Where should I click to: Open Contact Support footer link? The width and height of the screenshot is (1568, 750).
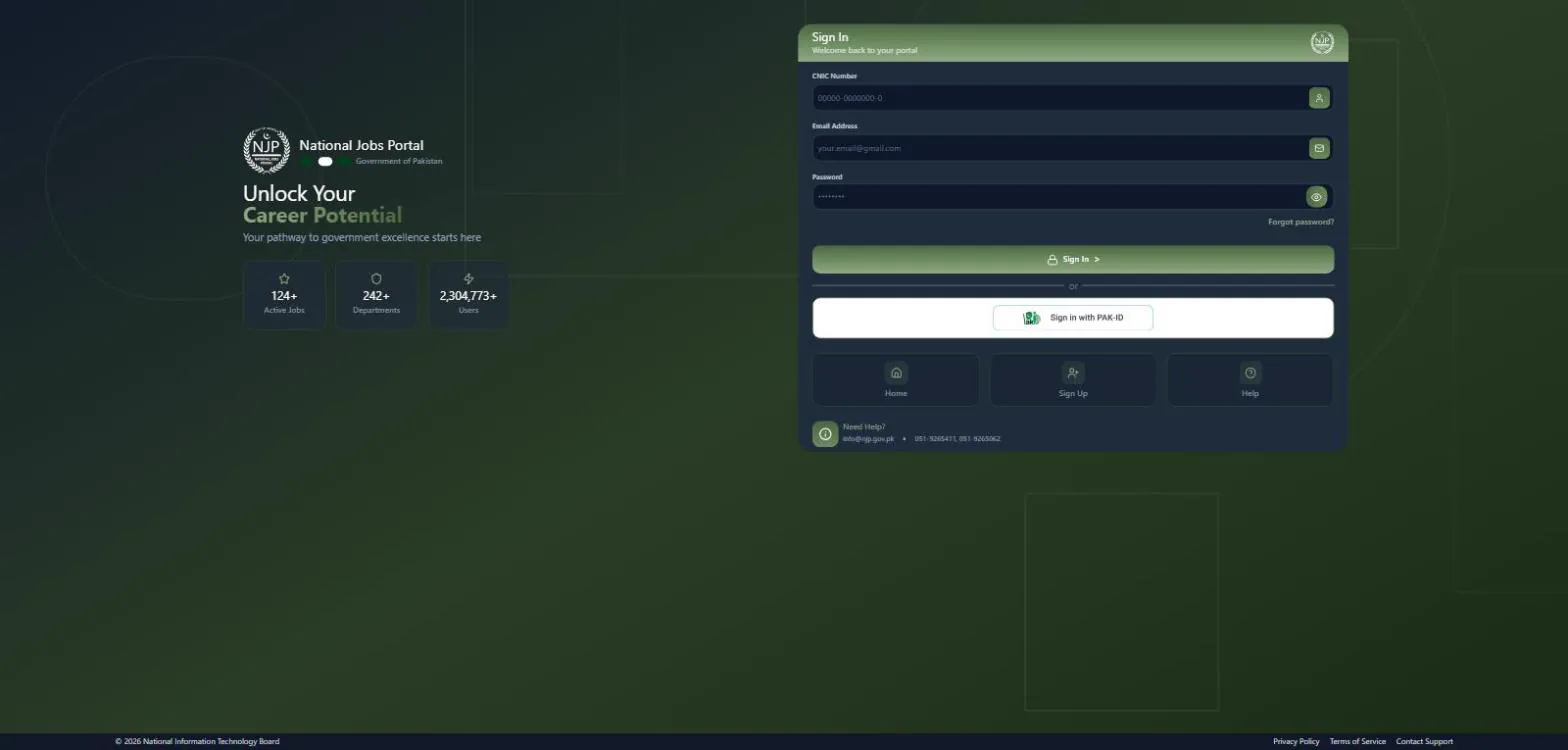[x=1424, y=742]
